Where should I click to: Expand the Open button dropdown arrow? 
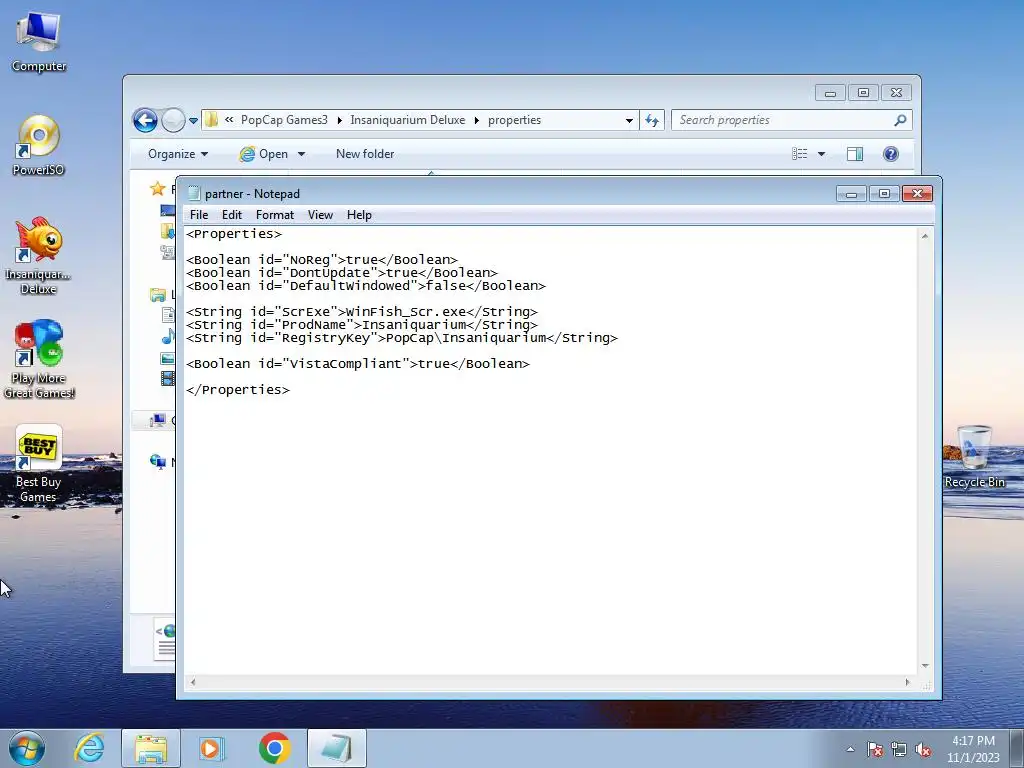pyautogui.click(x=301, y=154)
